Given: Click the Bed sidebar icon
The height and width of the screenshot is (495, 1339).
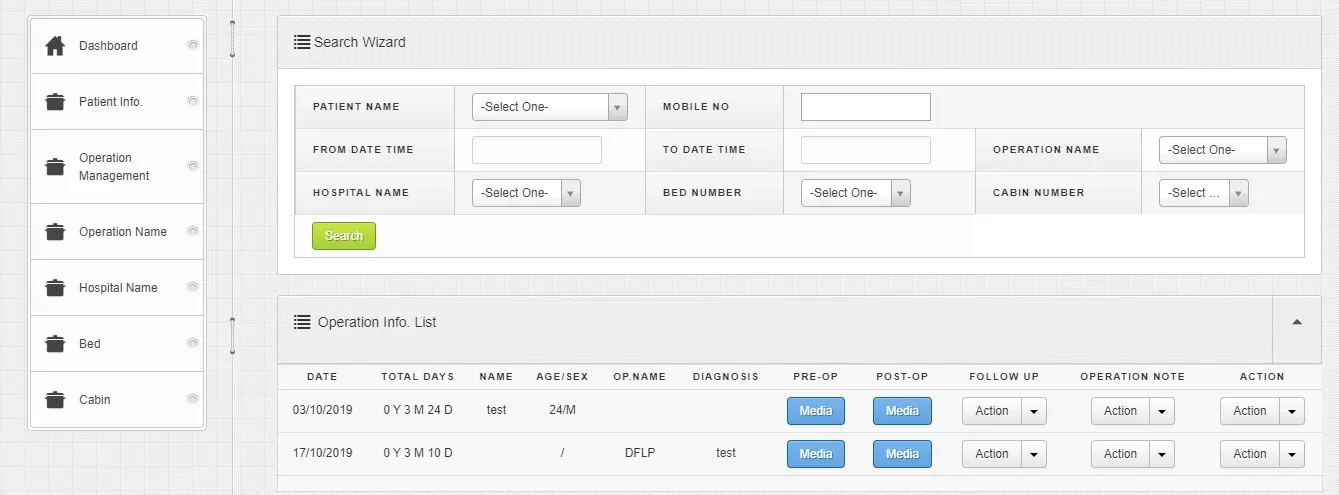Looking at the screenshot, I should 56,344.
